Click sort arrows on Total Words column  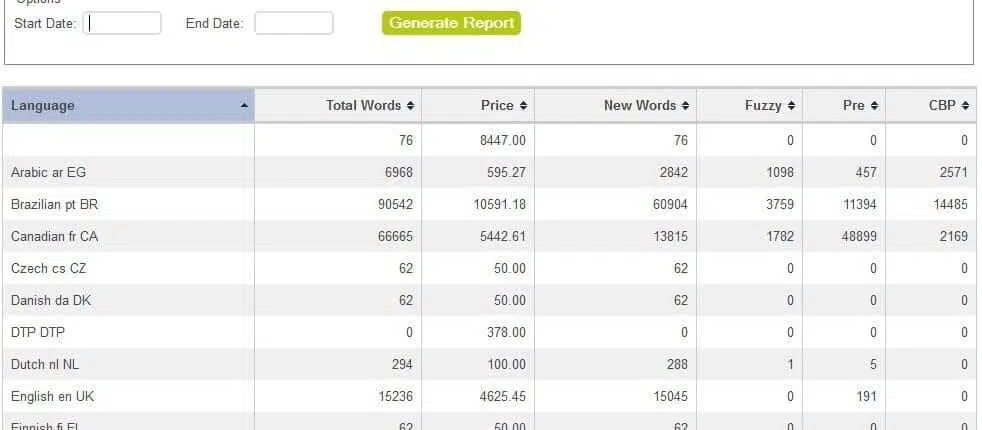pos(410,105)
